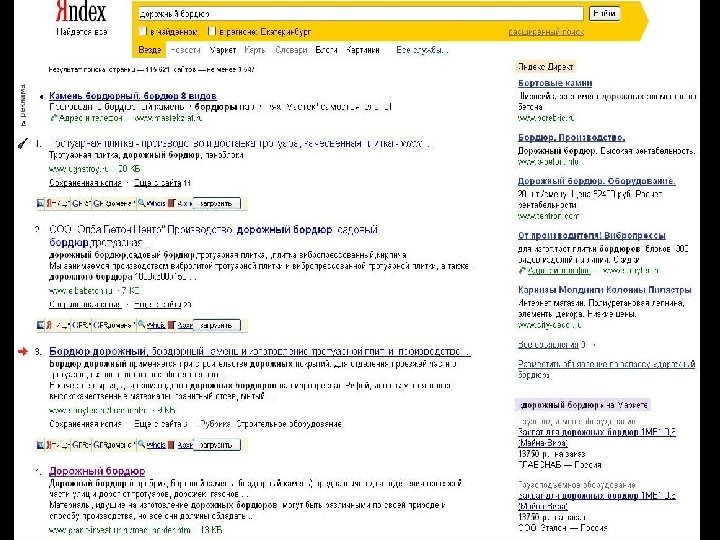Click GPR домена under the Бордюр дорожный result
This screenshot has height=540, width=720.
[114, 445]
